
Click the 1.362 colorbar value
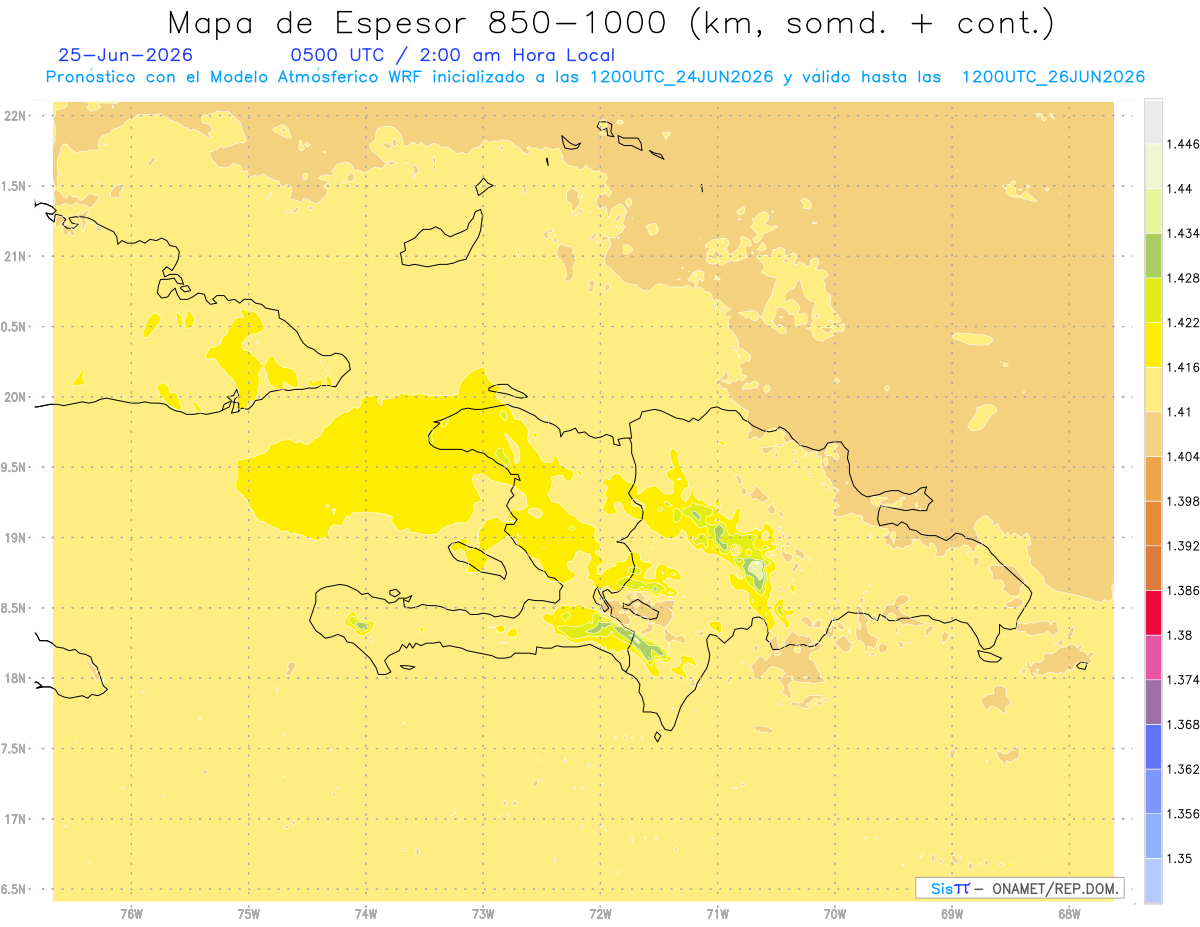pyautogui.click(x=1183, y=770)
